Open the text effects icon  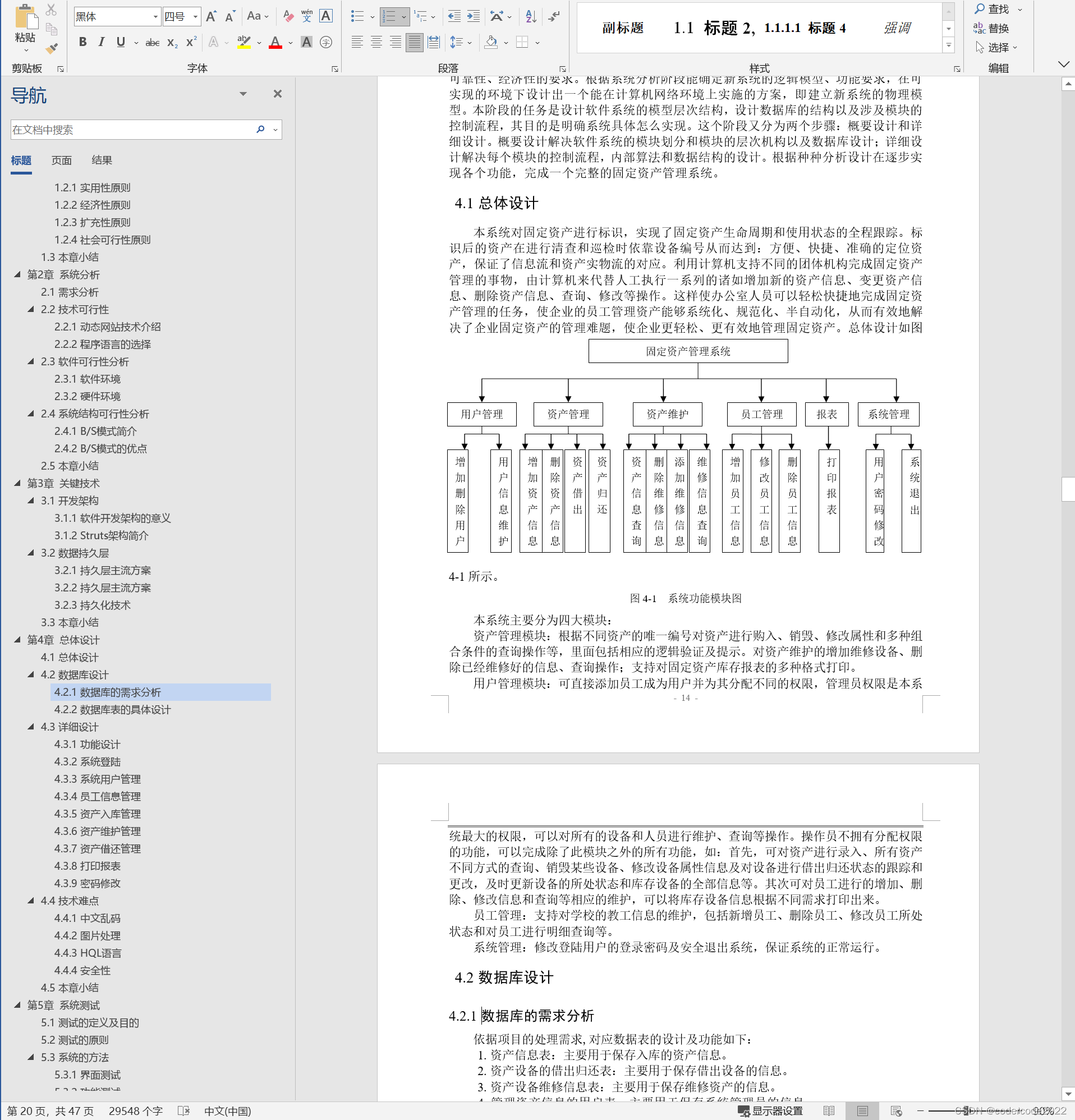[214, 42]
